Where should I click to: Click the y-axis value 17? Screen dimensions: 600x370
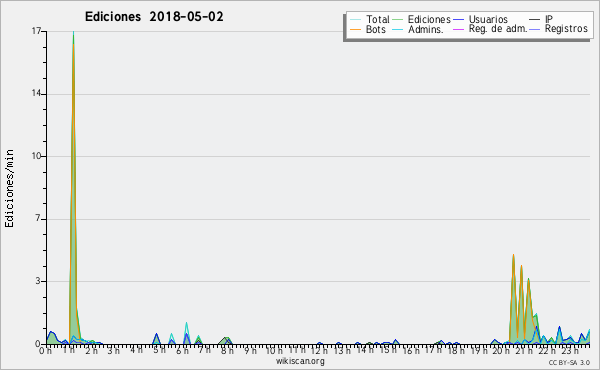point(36,31)
